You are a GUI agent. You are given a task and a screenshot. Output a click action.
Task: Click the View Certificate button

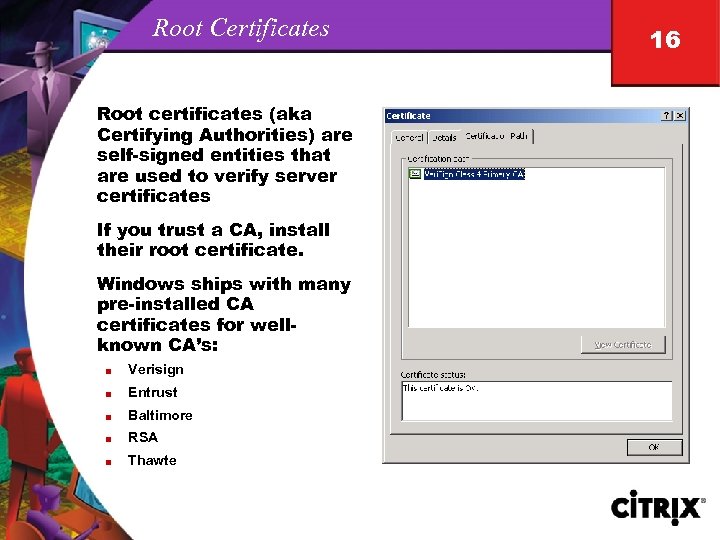point(623,344)
